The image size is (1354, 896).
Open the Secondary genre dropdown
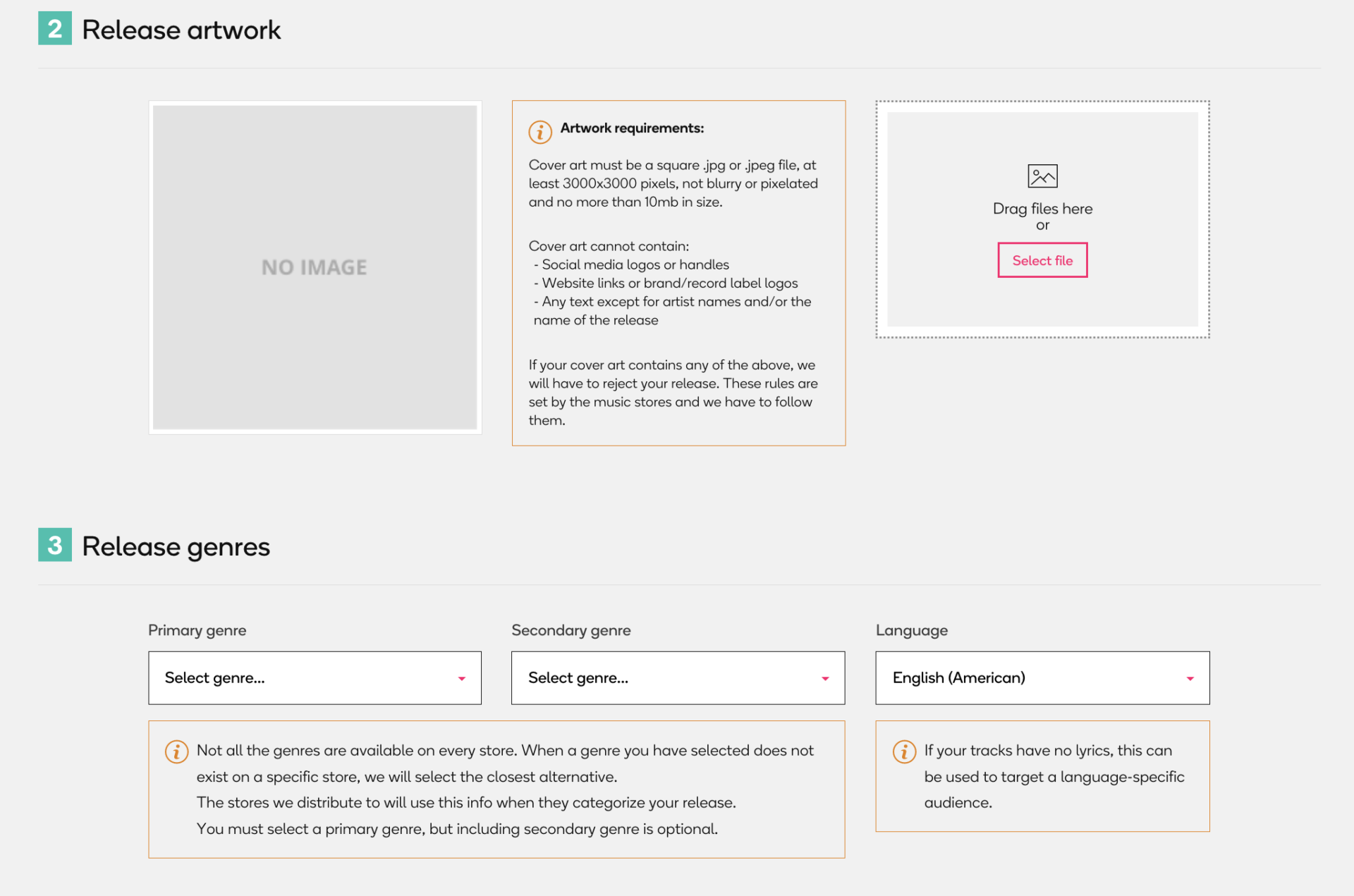coord(678,677)
